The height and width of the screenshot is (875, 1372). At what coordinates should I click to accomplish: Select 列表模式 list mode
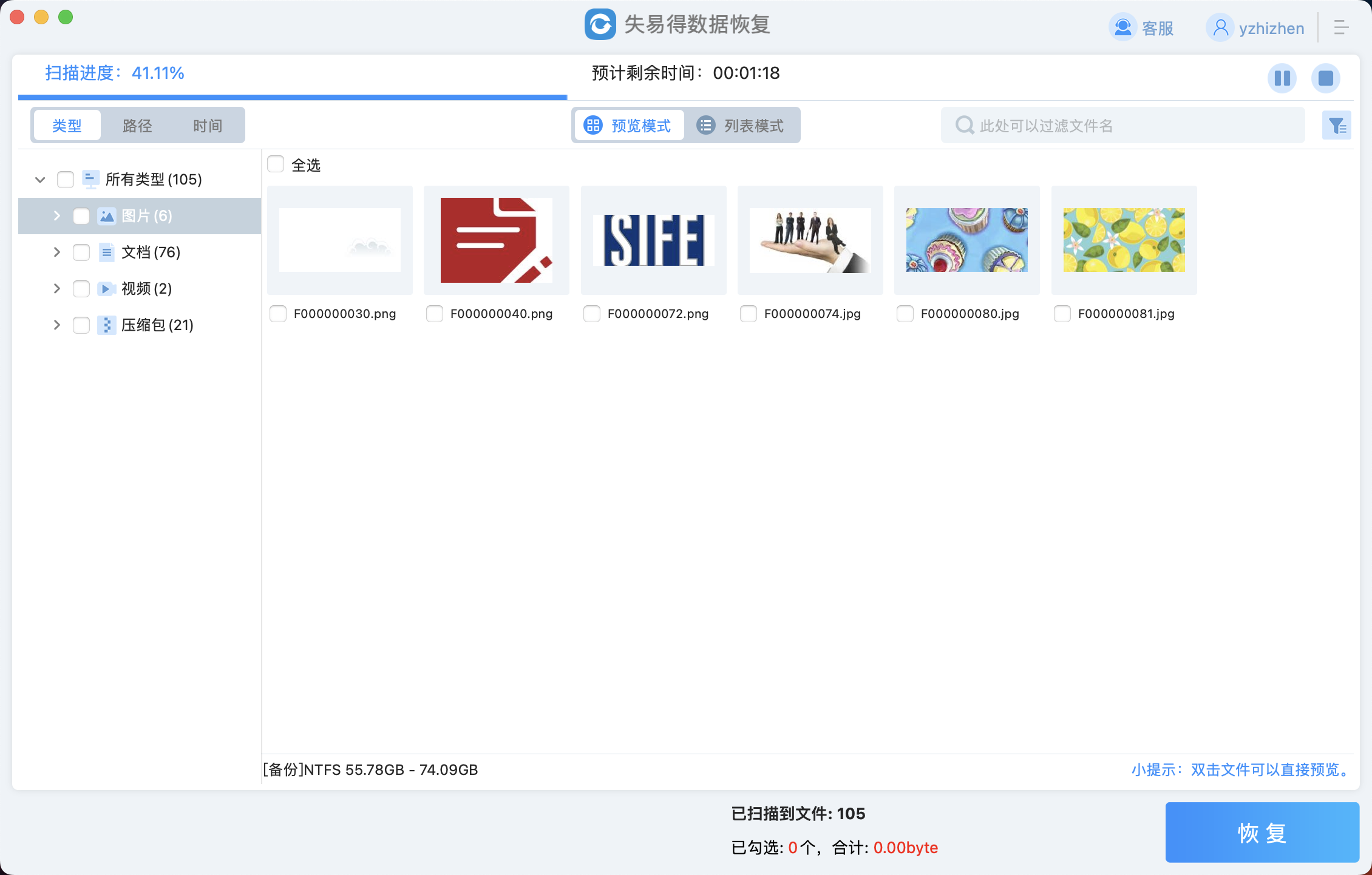pyautogui.click(x=741, y=126)
